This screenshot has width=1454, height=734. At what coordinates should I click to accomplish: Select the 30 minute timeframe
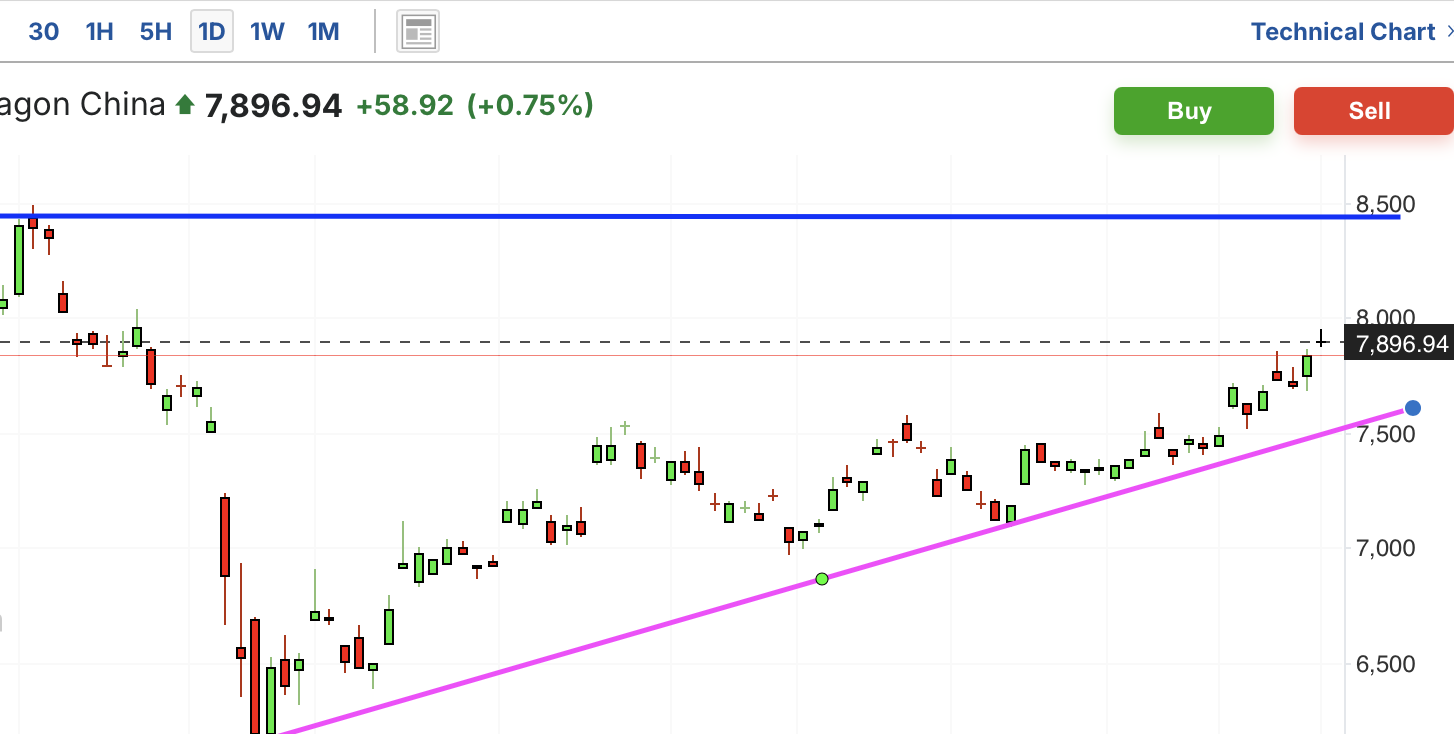click(43, 32)
